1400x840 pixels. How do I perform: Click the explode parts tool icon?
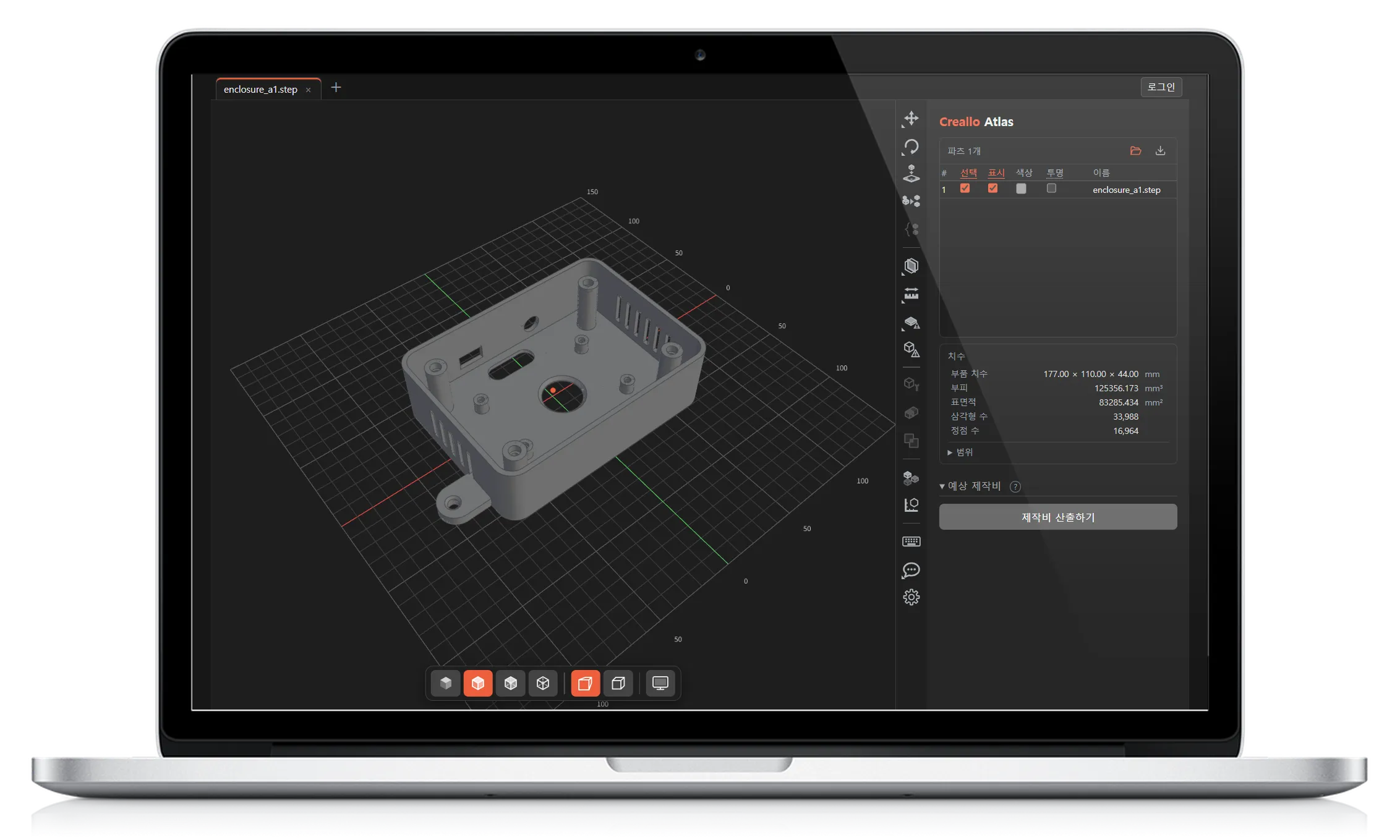point(911,201)
